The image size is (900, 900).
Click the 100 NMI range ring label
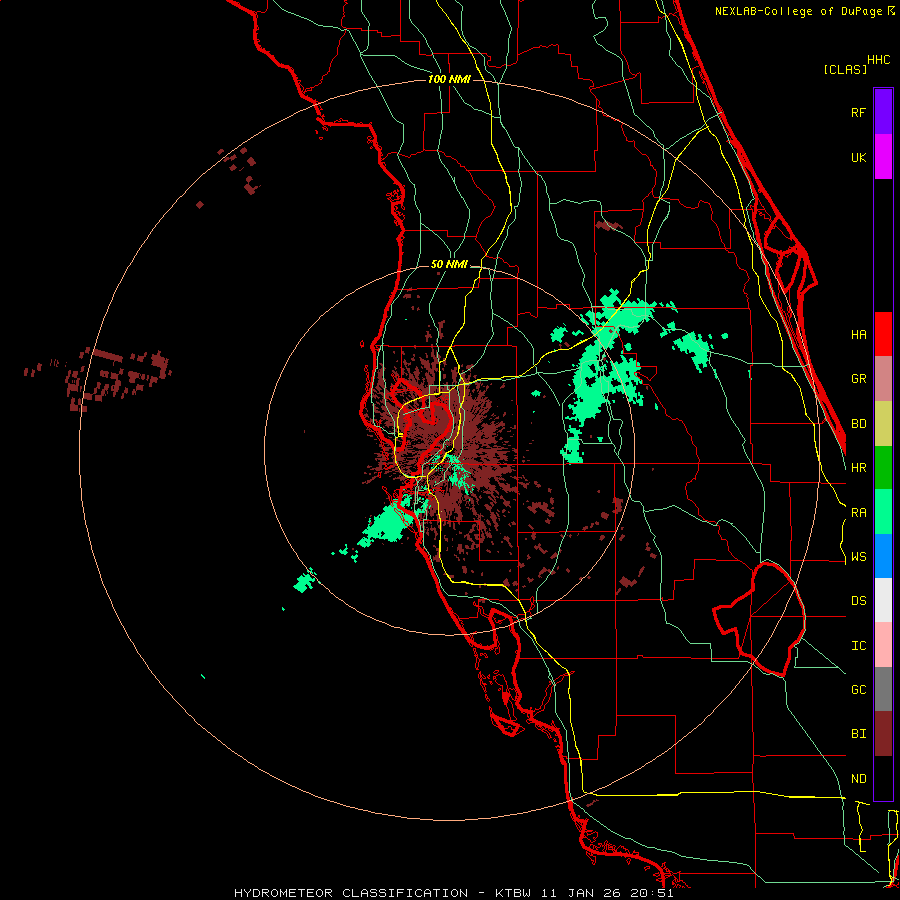(x=449, y=79)
